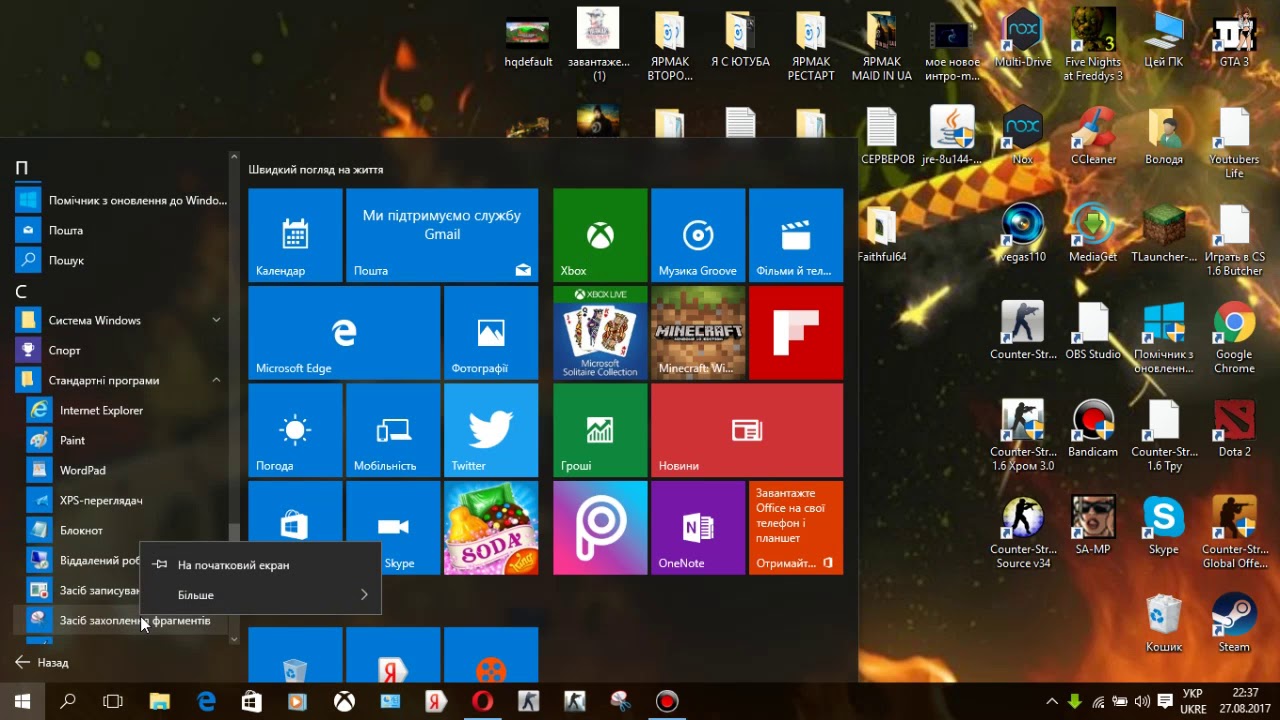Viewport: 1280px width, 720px height.
Task: Expand the Система Windows folder
Action: pos(120,320)
